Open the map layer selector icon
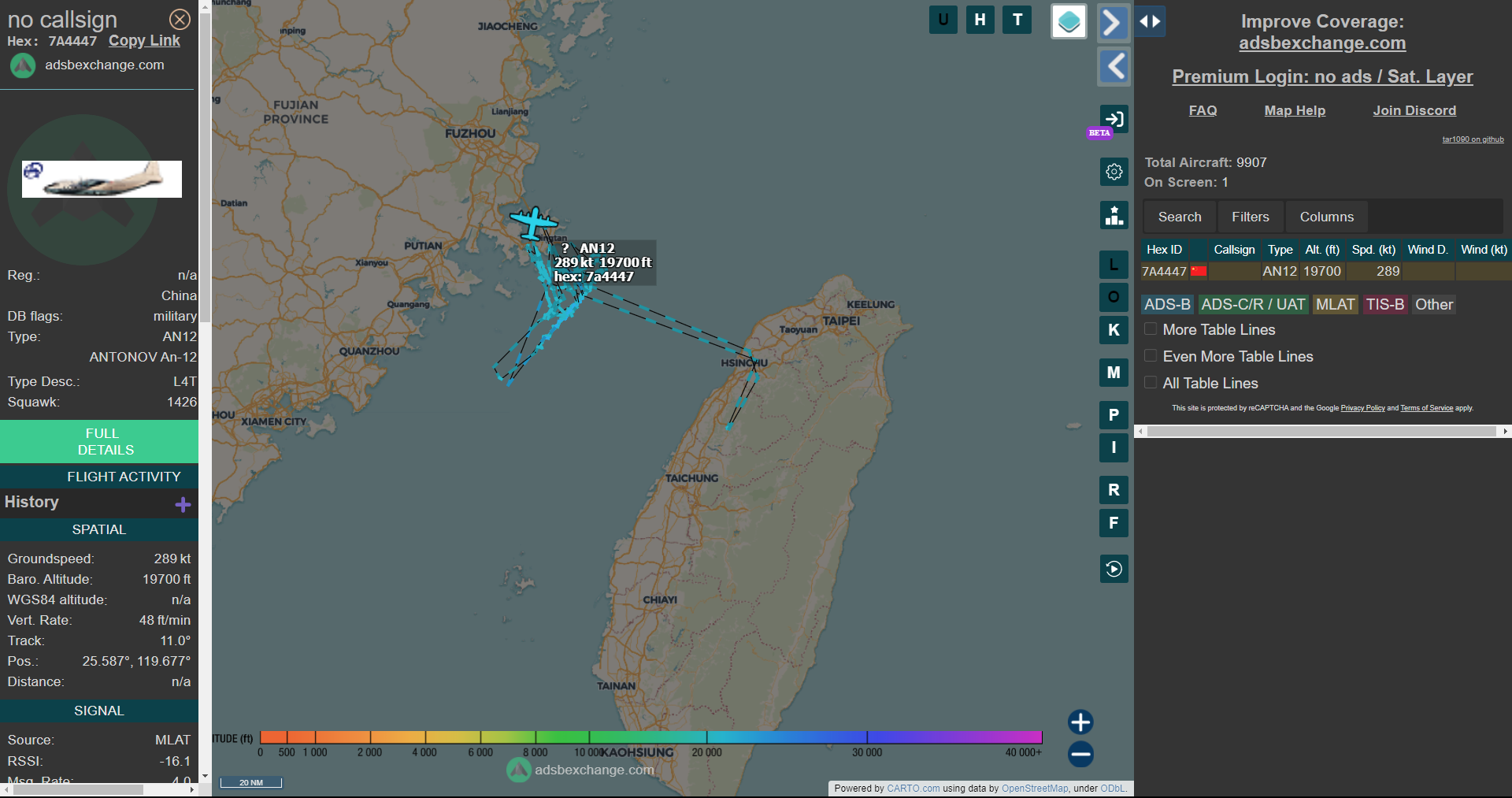 click(x=1069, y=21)
